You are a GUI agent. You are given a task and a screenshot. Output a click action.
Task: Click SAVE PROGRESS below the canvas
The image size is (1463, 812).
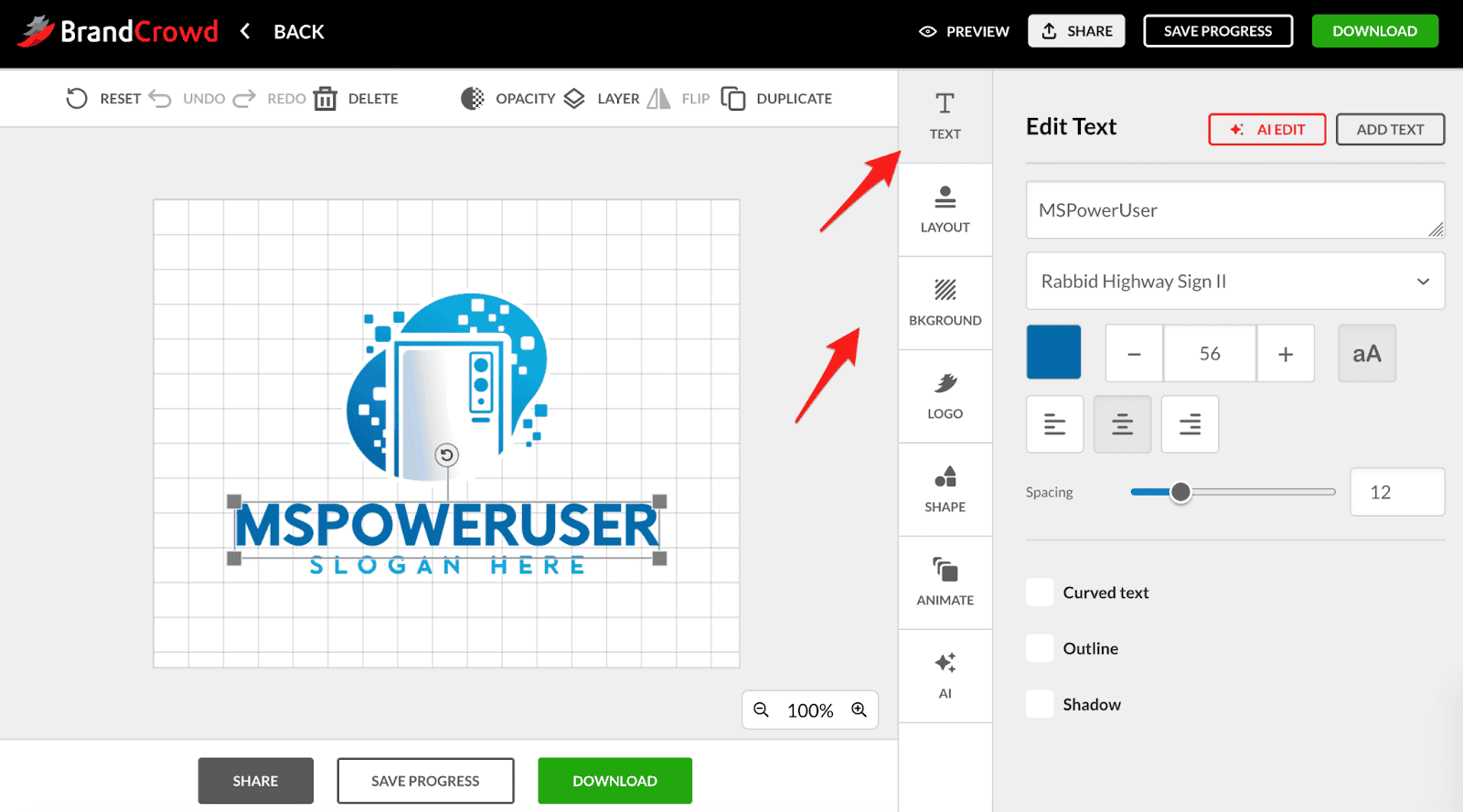(x=425, y=781)
